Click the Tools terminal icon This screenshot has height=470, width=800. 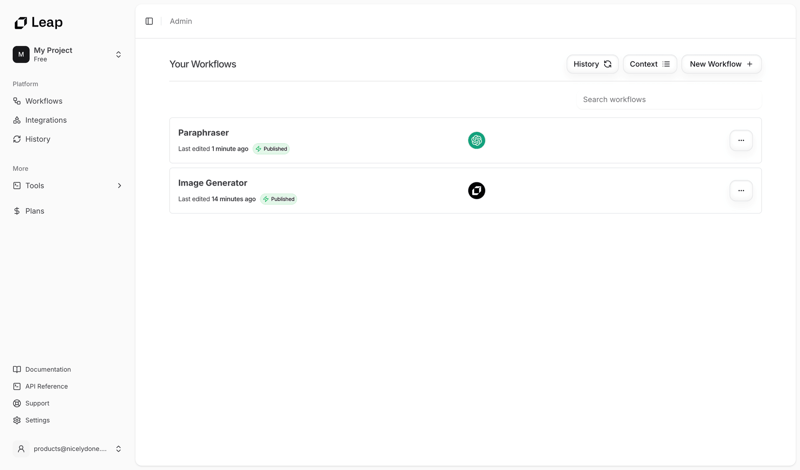point(17,186)
